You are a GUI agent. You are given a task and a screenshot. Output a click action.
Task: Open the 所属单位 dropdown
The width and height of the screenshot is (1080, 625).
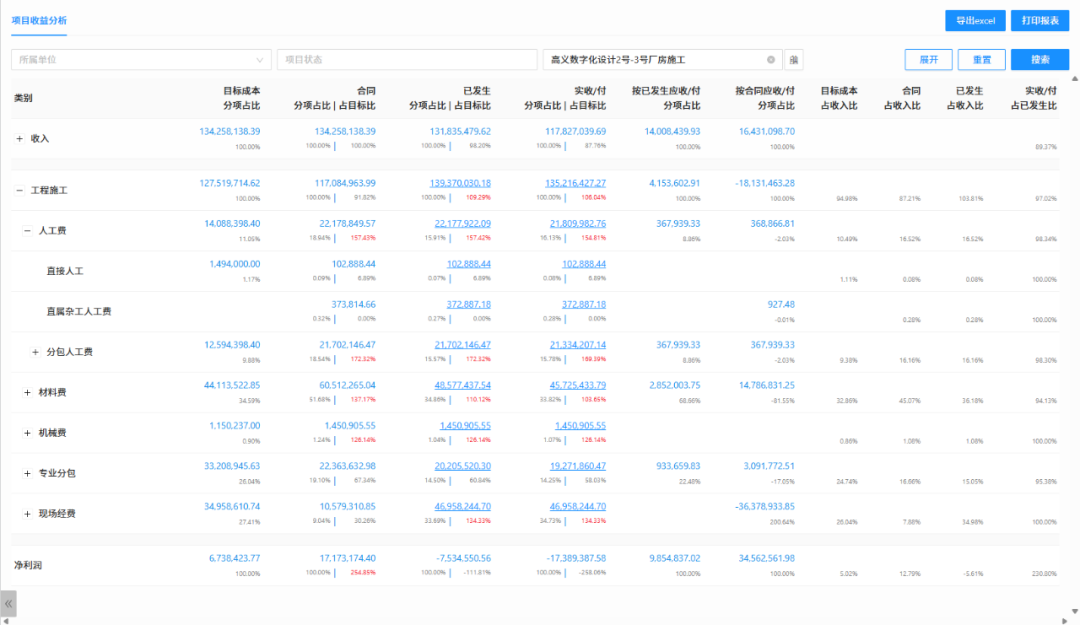[141, 60]
